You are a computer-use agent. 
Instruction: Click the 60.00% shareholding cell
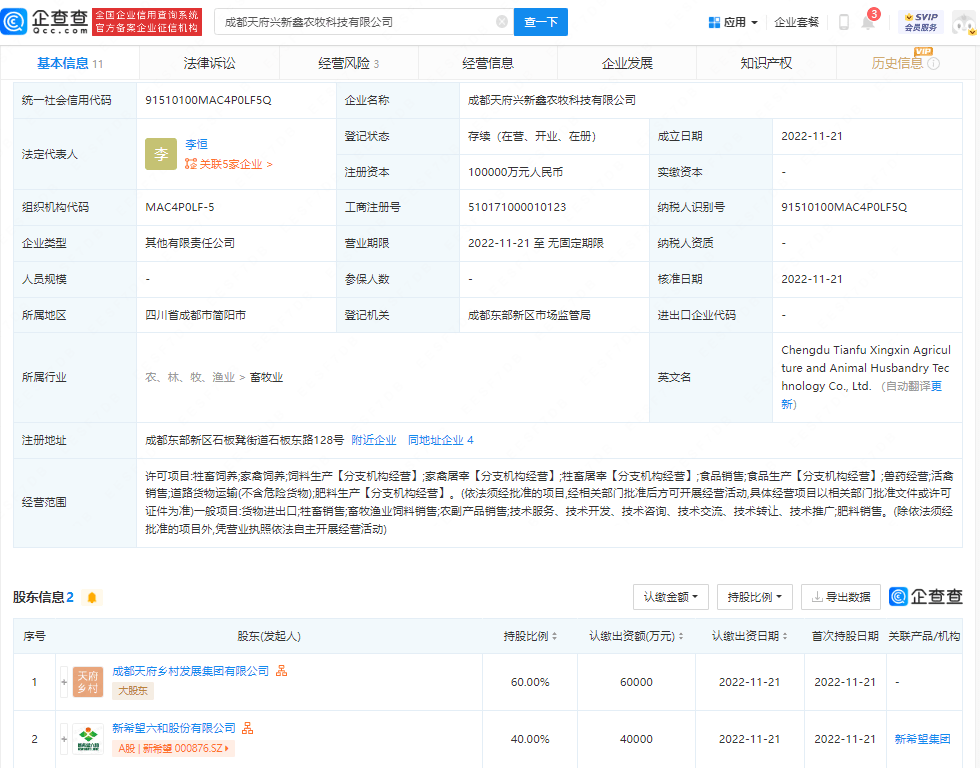pyautogui.click(x=530, y=682)
